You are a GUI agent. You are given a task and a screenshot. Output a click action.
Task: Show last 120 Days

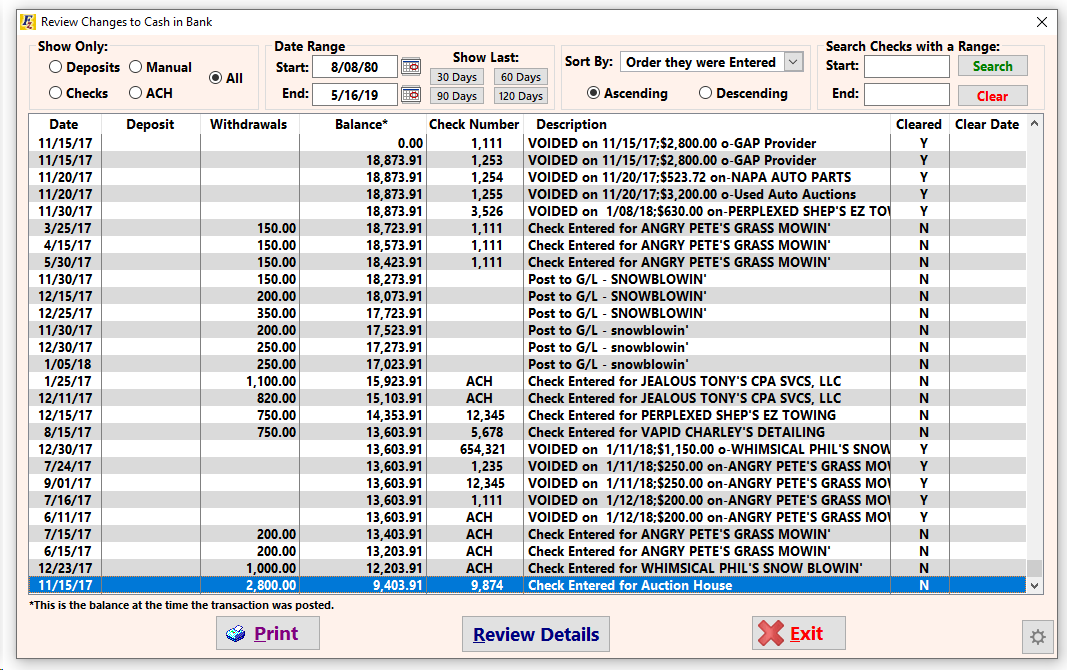coord(521,96)
